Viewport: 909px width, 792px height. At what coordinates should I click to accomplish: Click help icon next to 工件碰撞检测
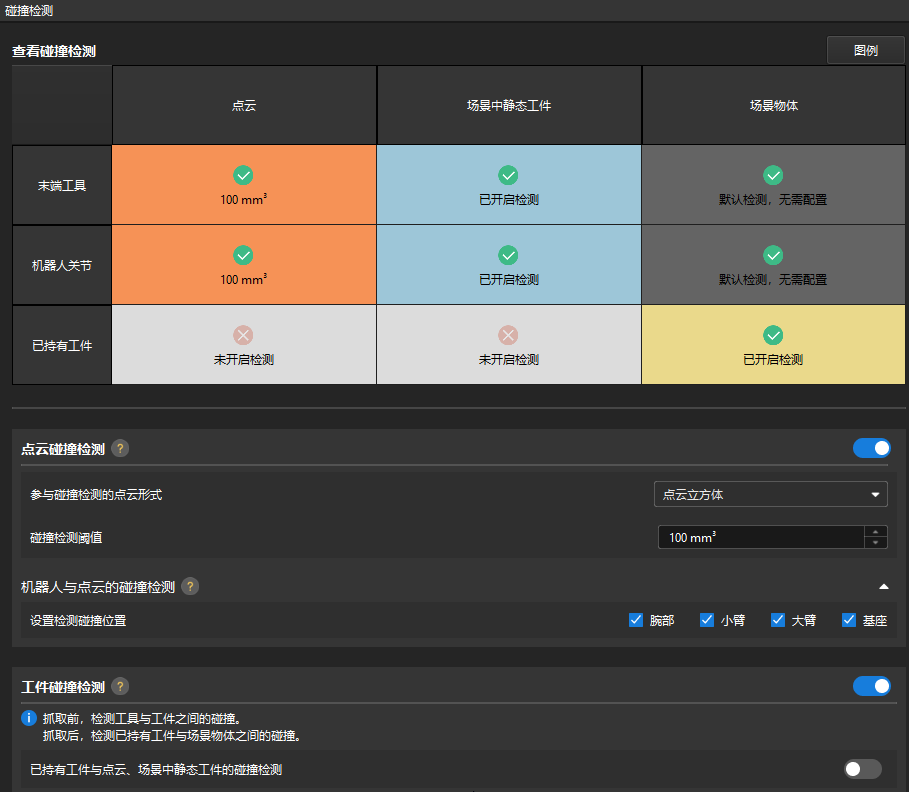(x=120, y=686)
